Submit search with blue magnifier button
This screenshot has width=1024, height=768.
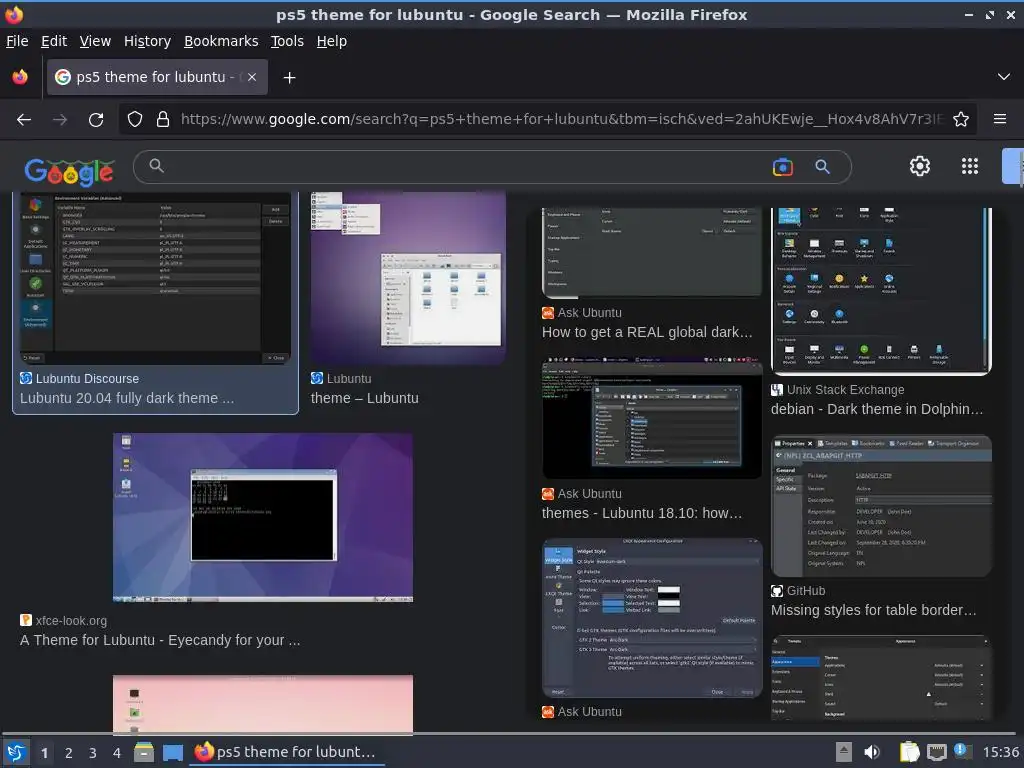822,167
